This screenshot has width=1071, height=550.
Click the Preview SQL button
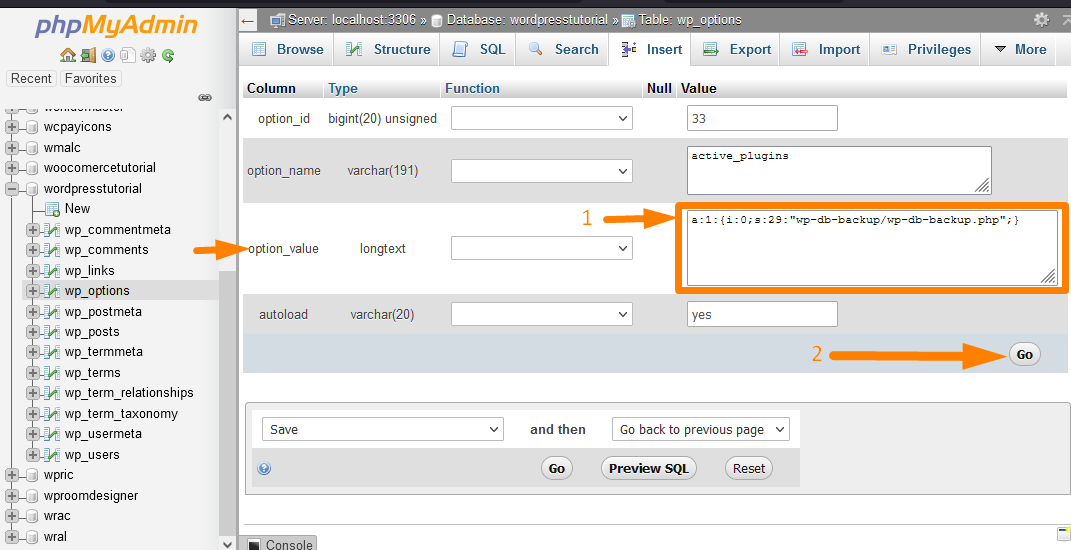pyautogui.click(x=649, y=469)
